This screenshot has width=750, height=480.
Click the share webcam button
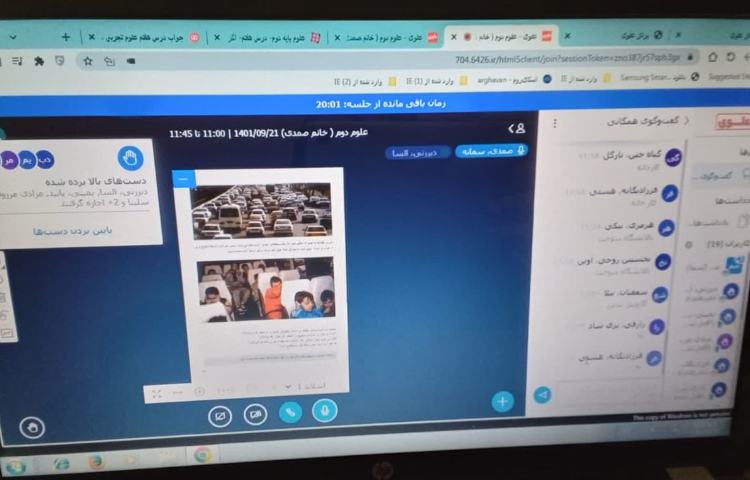(255, 415)
